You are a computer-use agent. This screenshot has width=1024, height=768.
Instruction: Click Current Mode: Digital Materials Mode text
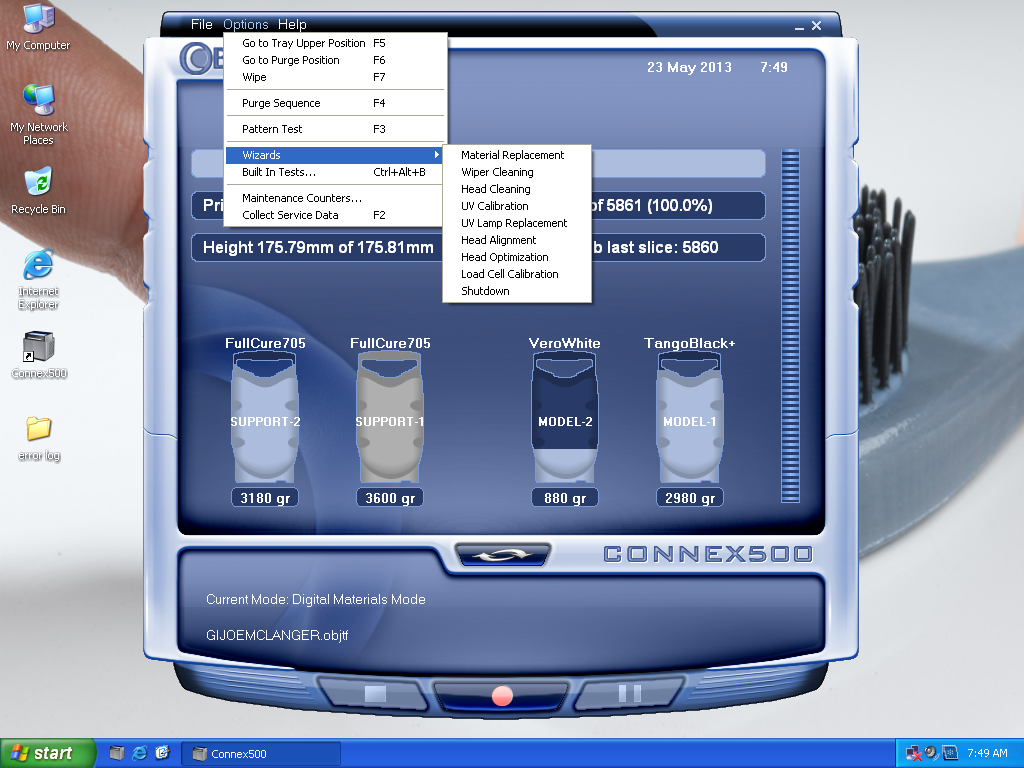[x=315, y=600]
